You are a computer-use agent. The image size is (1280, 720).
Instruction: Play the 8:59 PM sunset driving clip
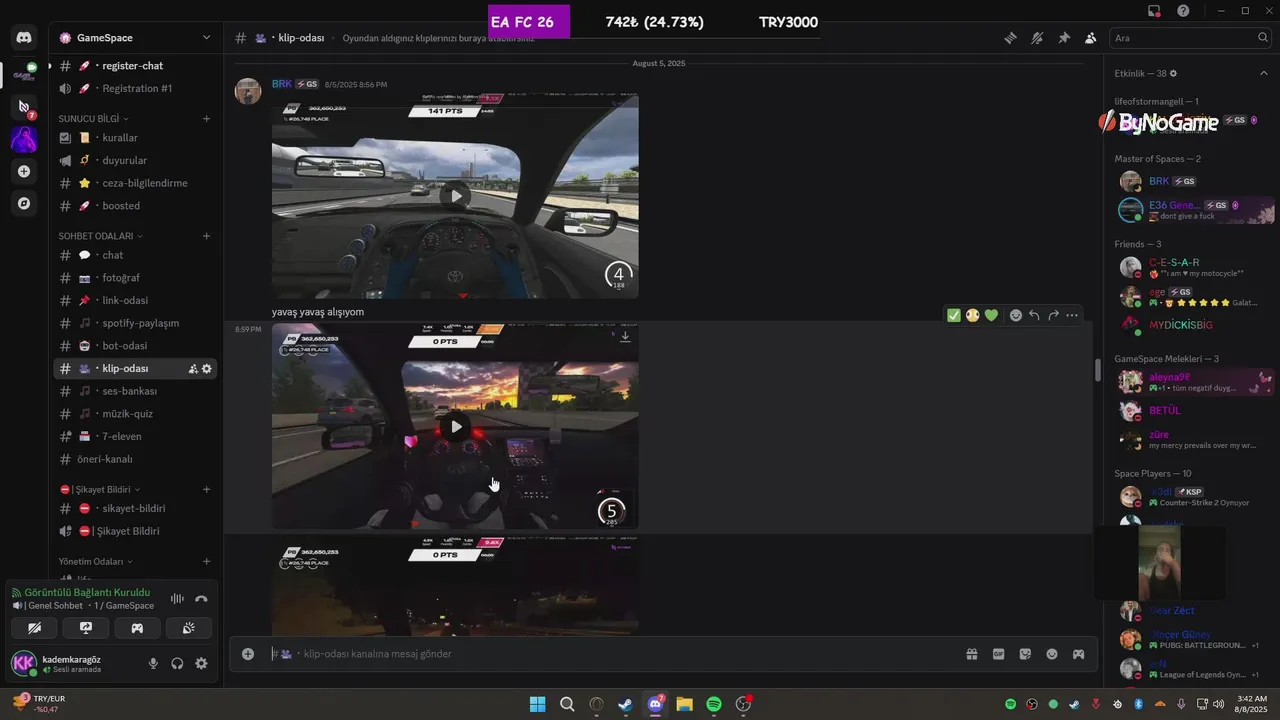coord(456,427)
